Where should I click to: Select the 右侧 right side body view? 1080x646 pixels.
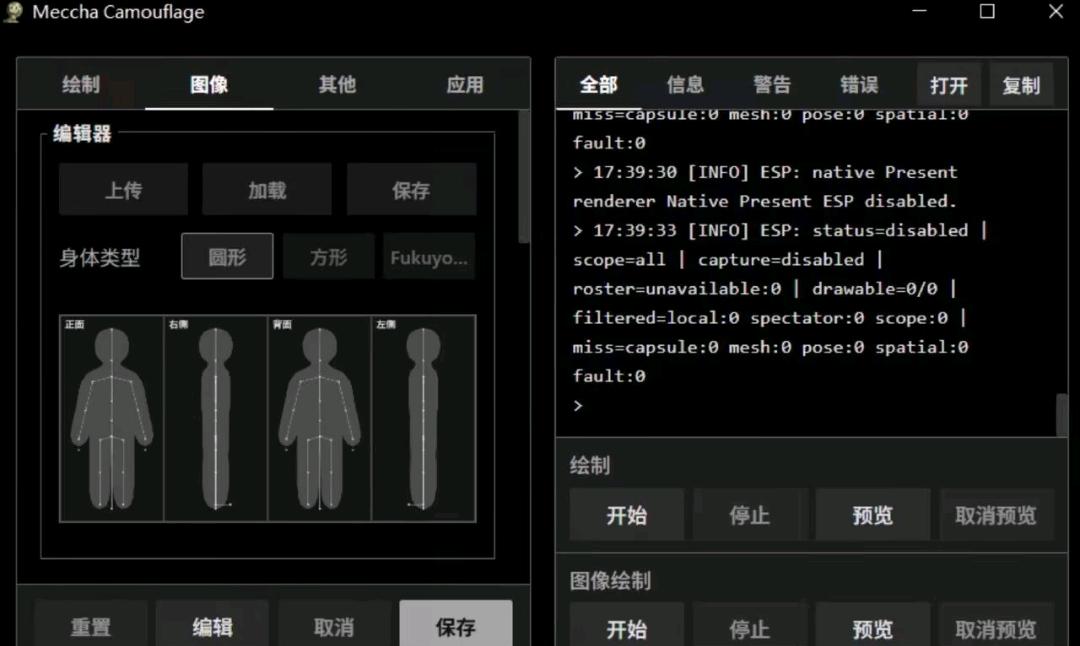[x=216, y=418]
